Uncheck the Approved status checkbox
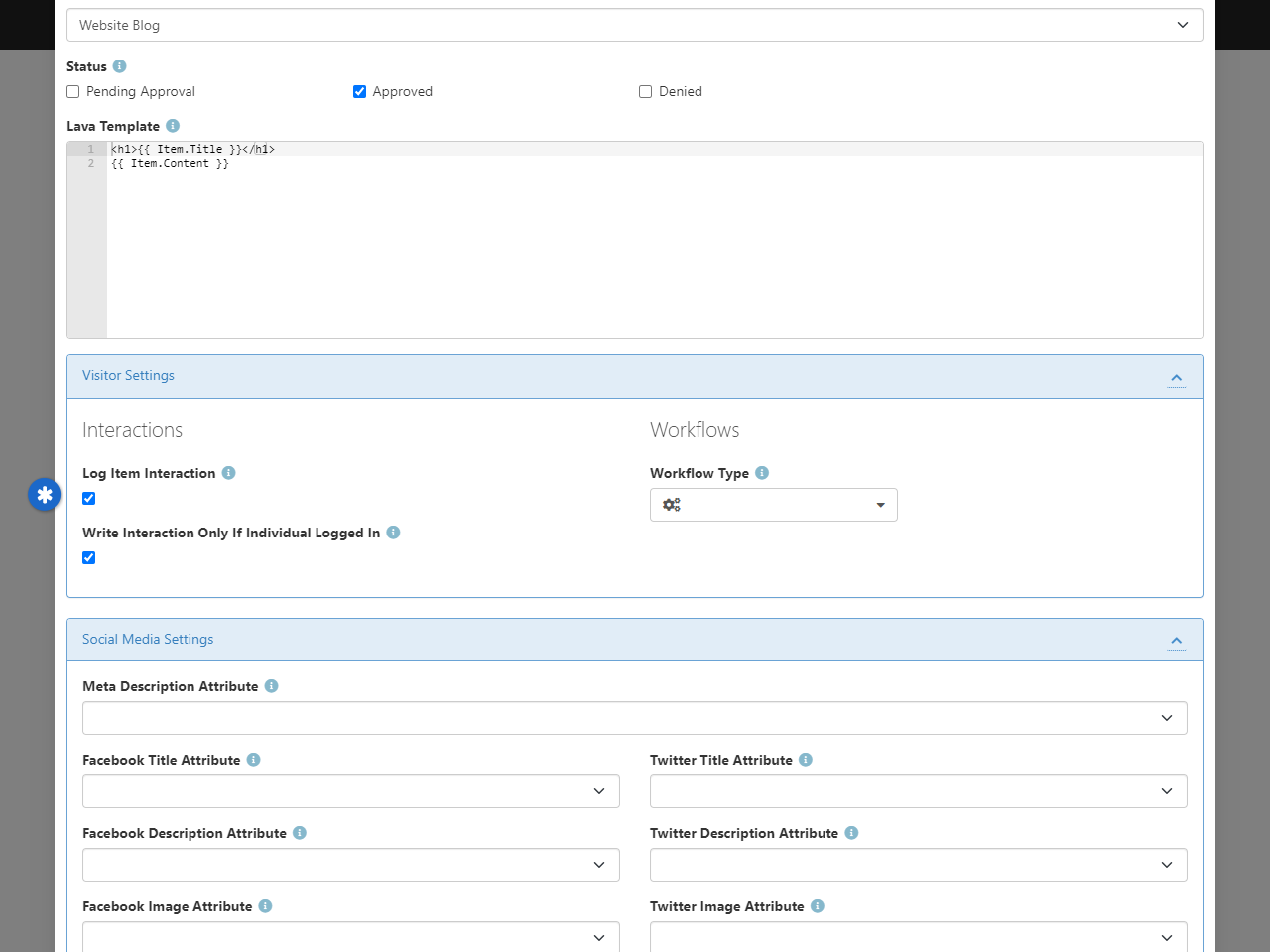 [360, 92]
